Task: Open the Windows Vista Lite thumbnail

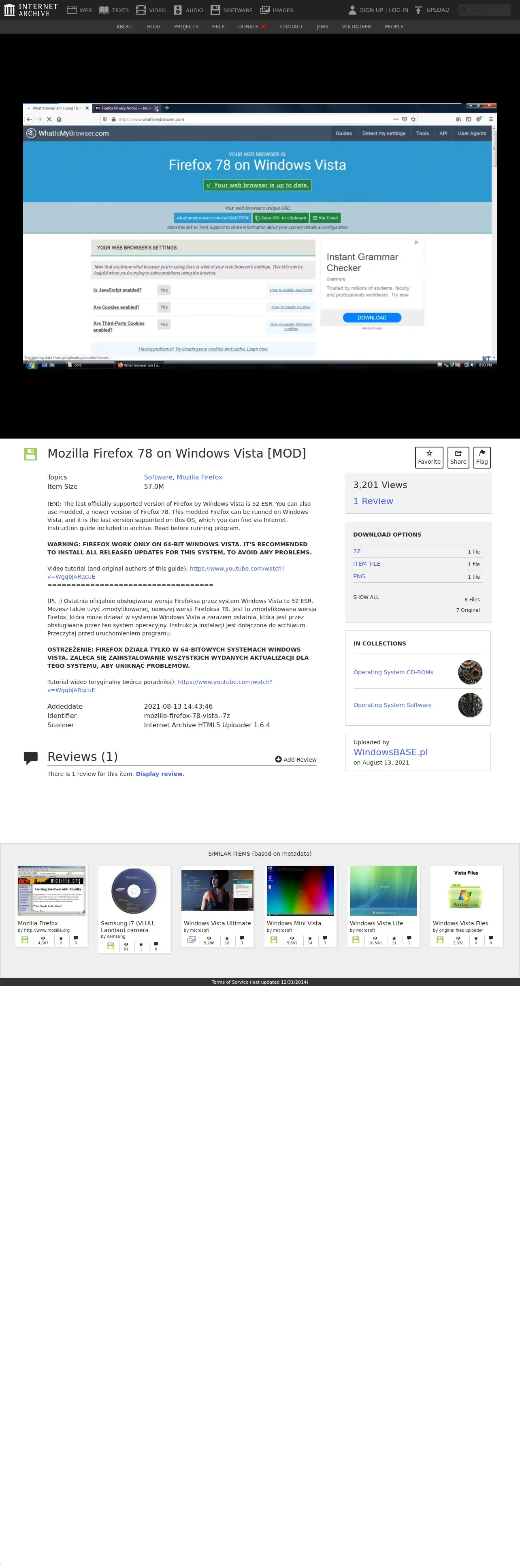Action: pyautogui.click(x=384, y=891)
